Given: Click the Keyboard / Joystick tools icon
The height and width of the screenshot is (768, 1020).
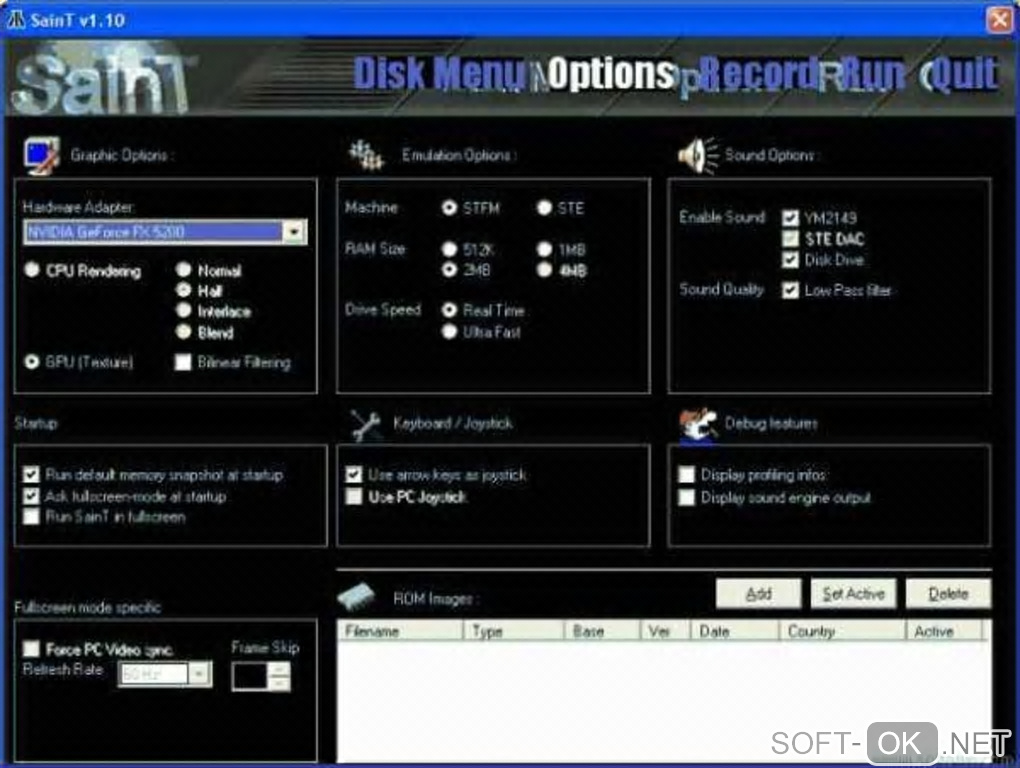Looking at the screenshot, I should tap(366, 425).
